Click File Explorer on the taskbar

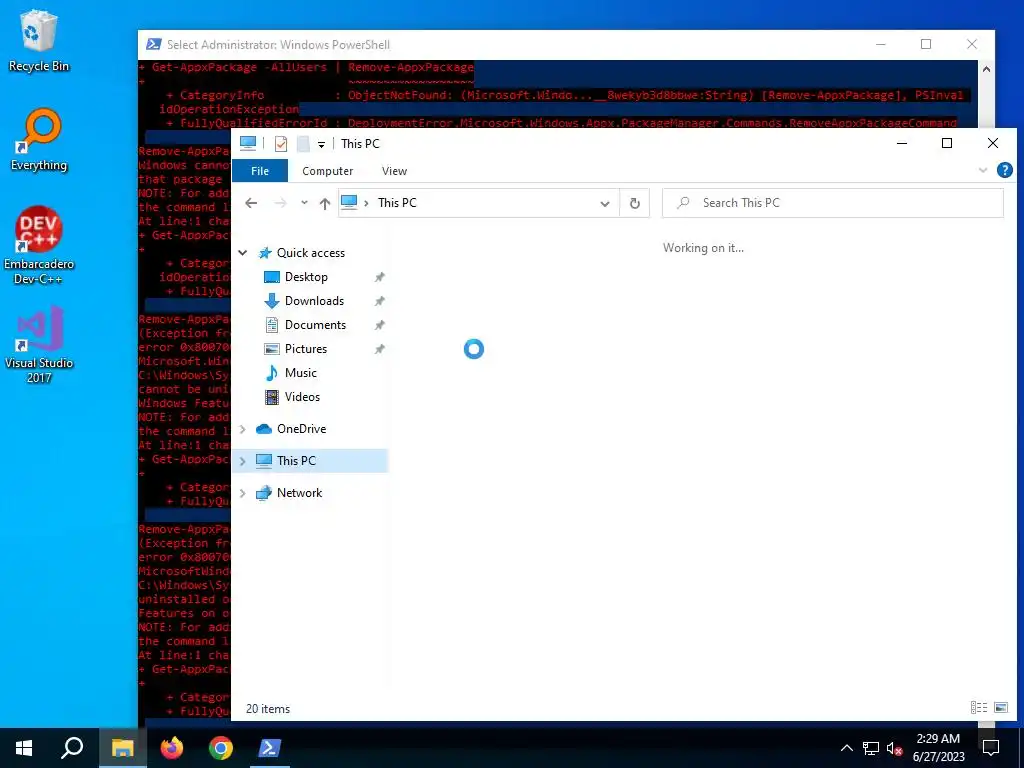coord(122,748)
